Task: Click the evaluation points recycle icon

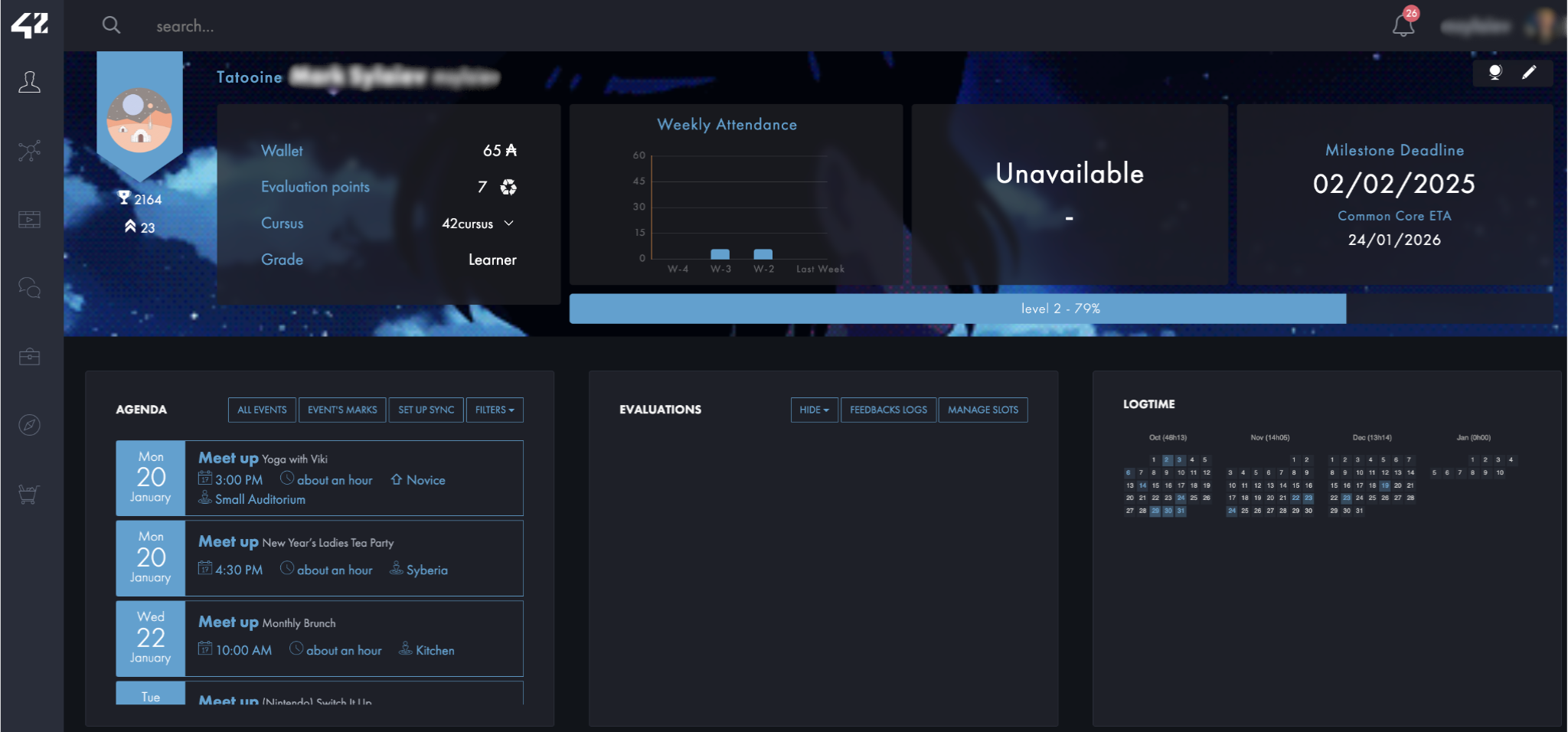Action: click(508, 187)
